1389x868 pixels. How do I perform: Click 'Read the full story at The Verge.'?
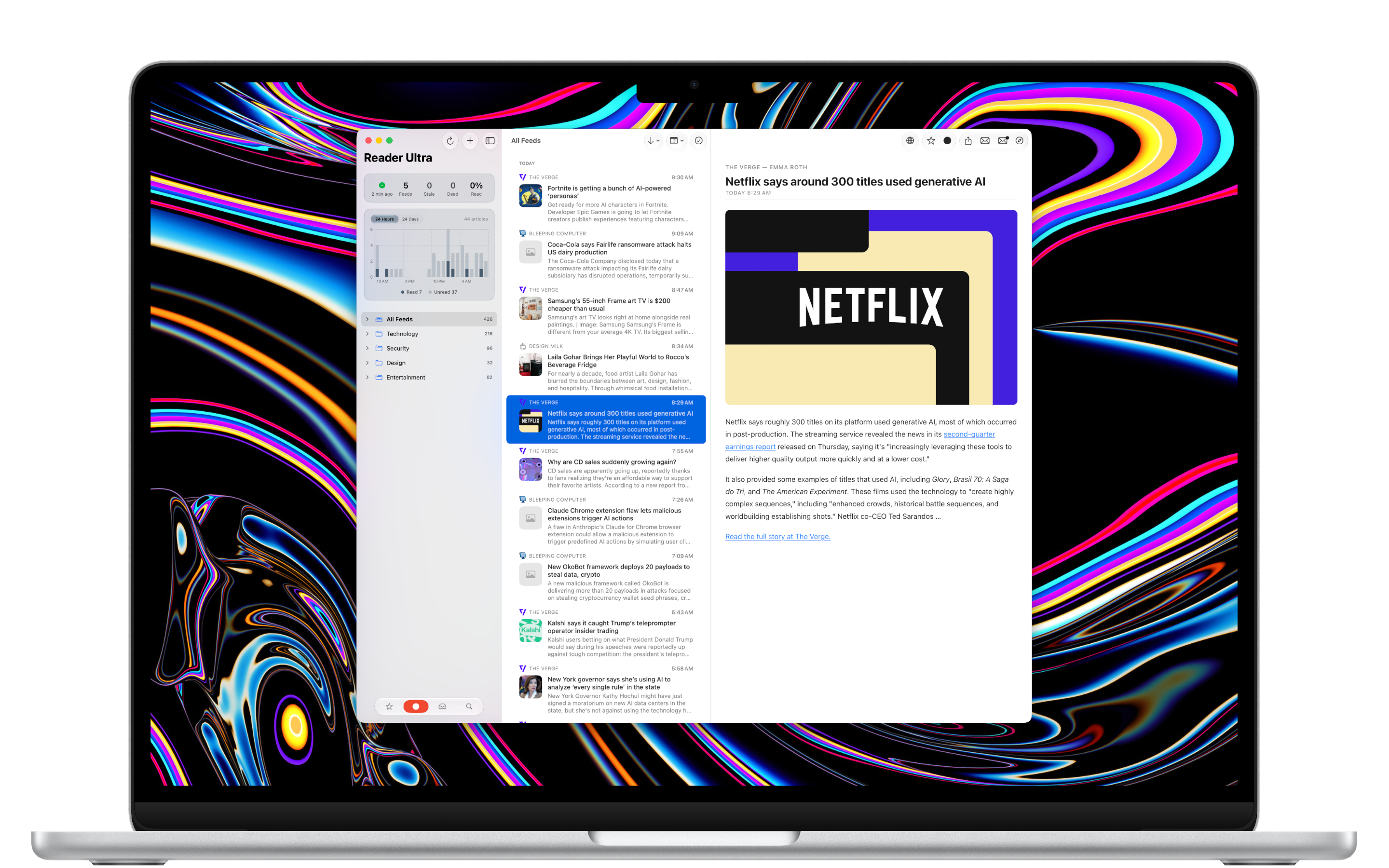click(777, 536)
